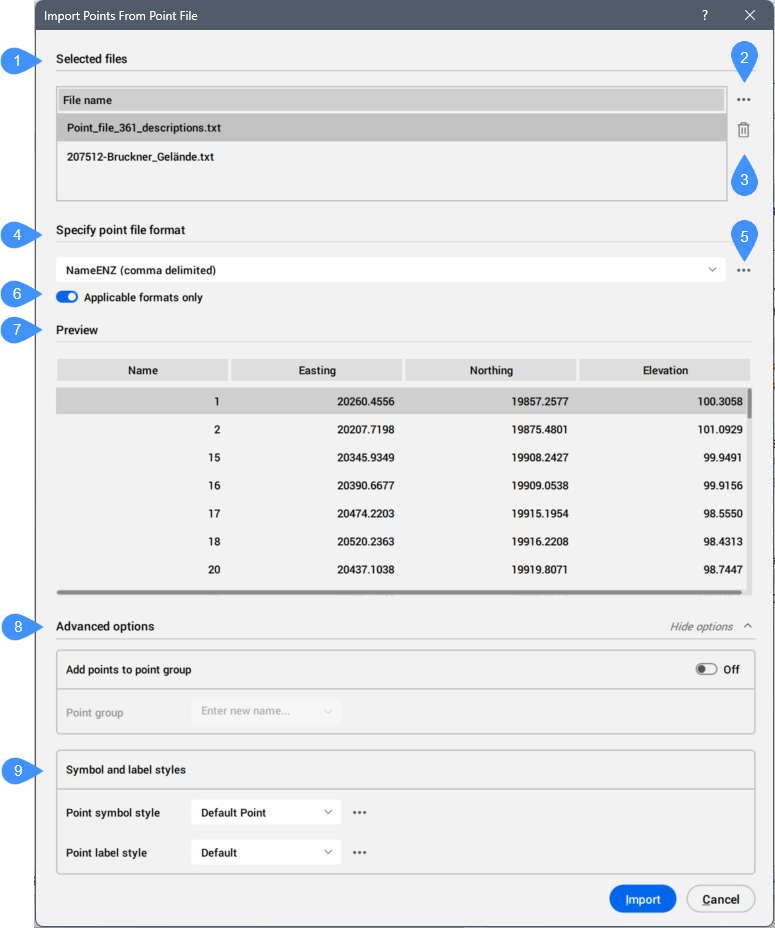Toggle Applicable formats only switch
Viewport: 775px width, 928px height.
67,297
